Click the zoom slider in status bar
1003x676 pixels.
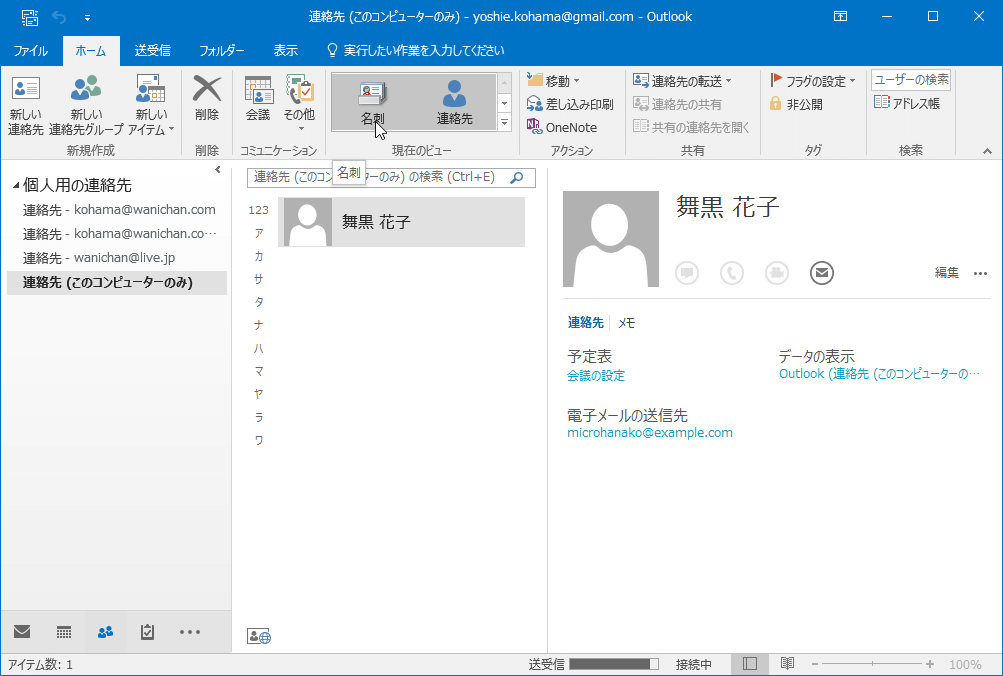click(x=872, y=664)
